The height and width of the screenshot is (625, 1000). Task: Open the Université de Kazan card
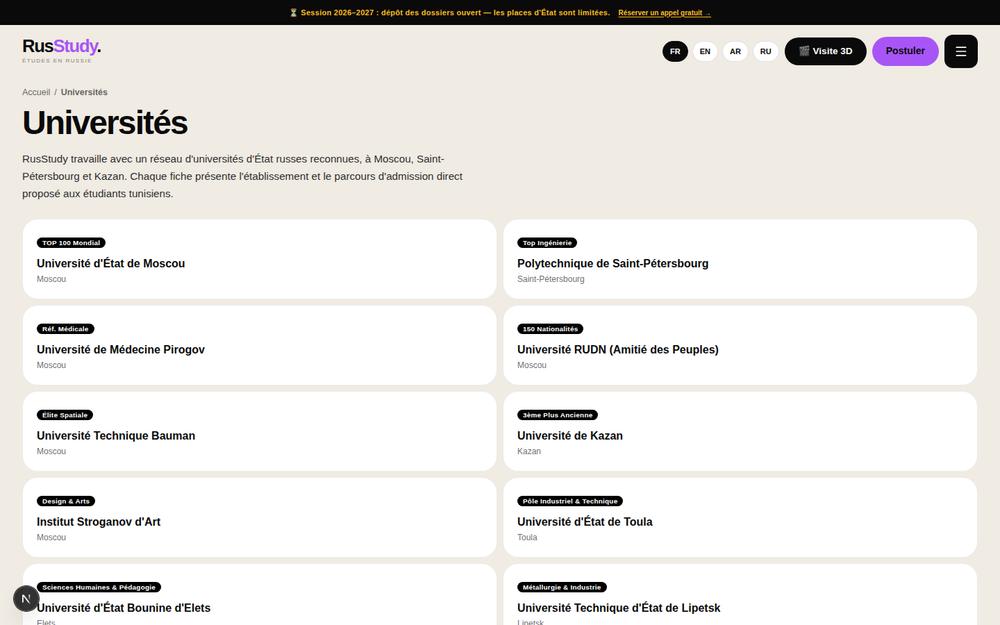point(740,431)
